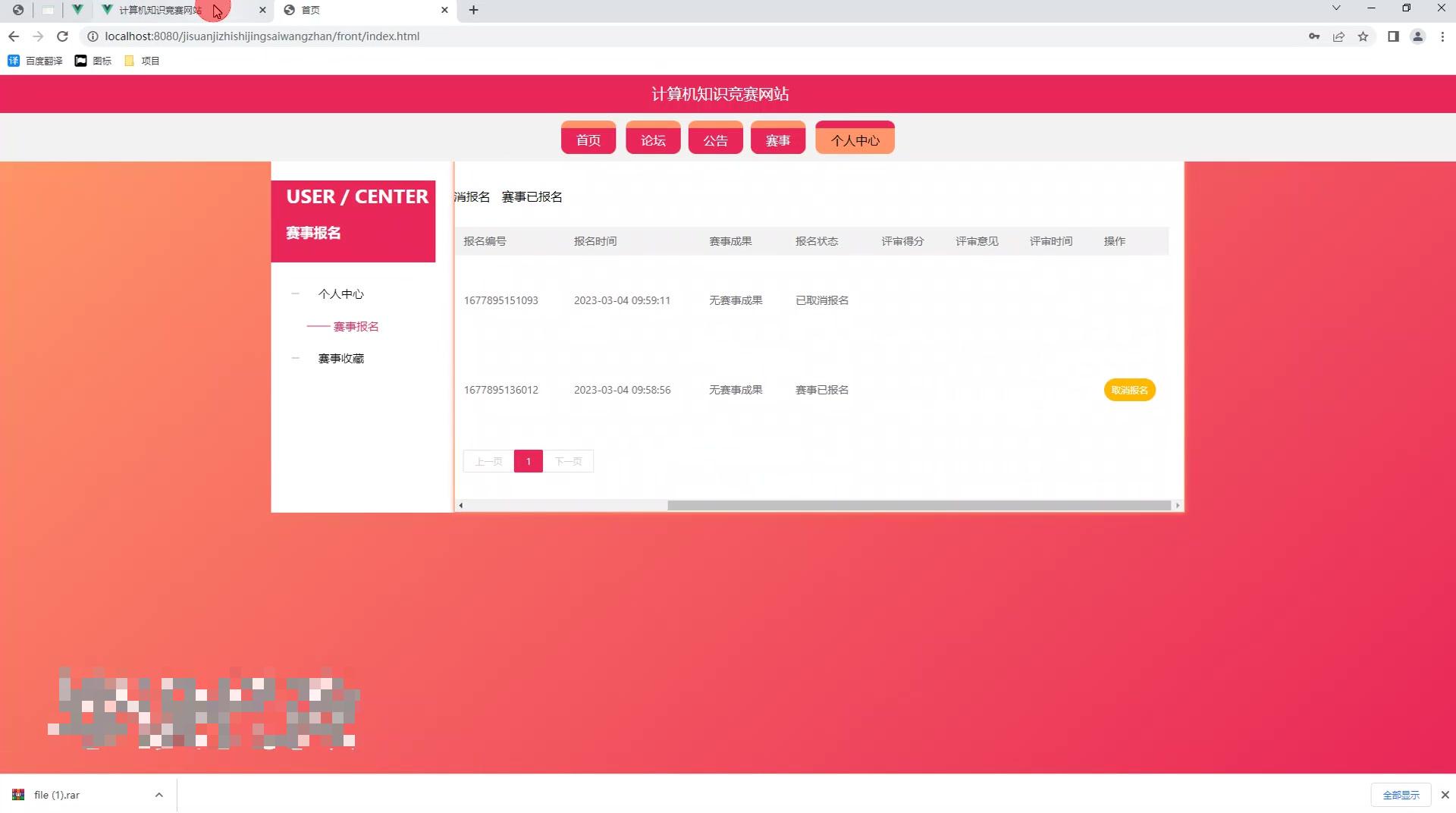
Task: Open the share icon in the address bar
Action: coord(1338,36)
